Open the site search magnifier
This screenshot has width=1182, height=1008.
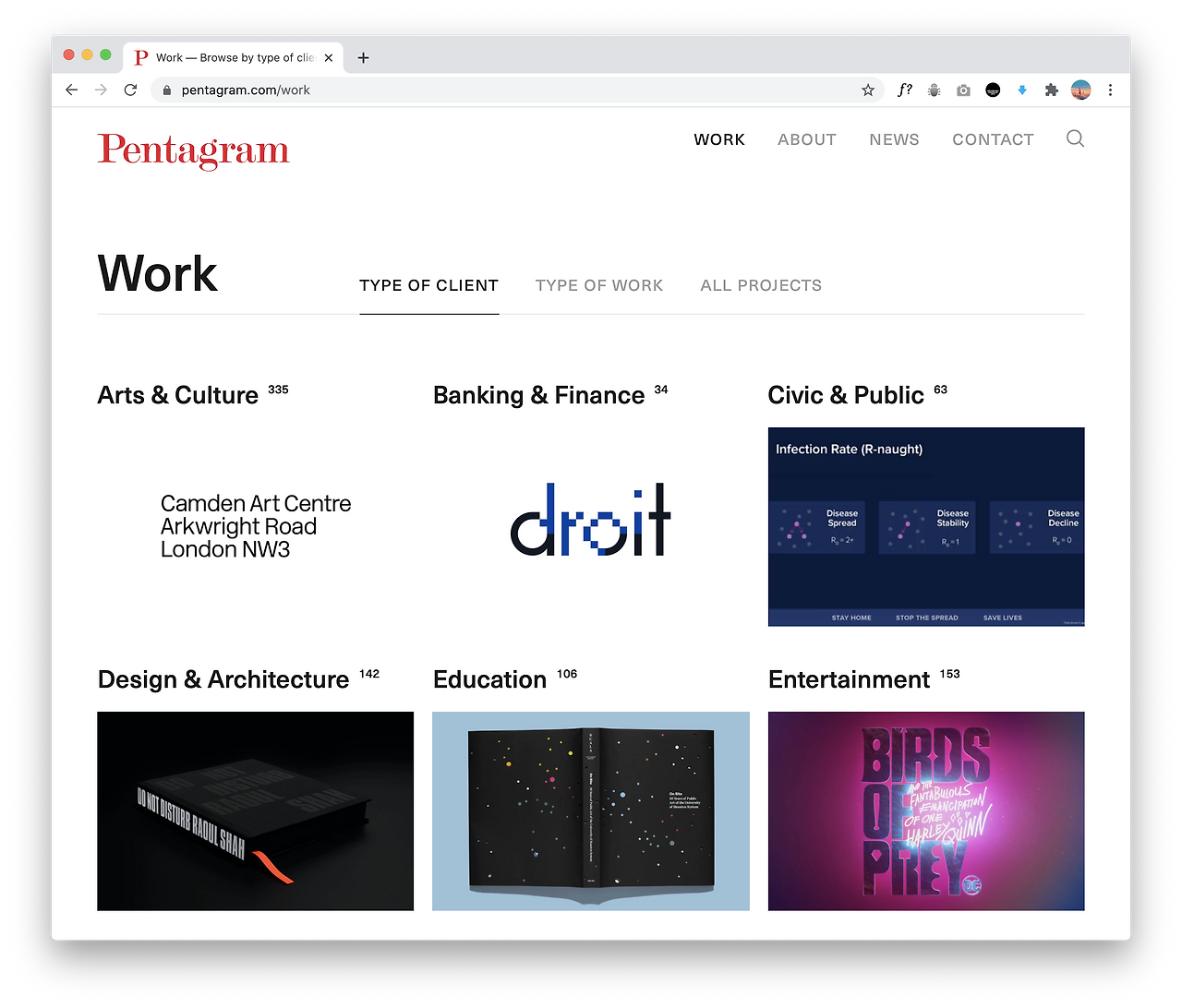1075,139
